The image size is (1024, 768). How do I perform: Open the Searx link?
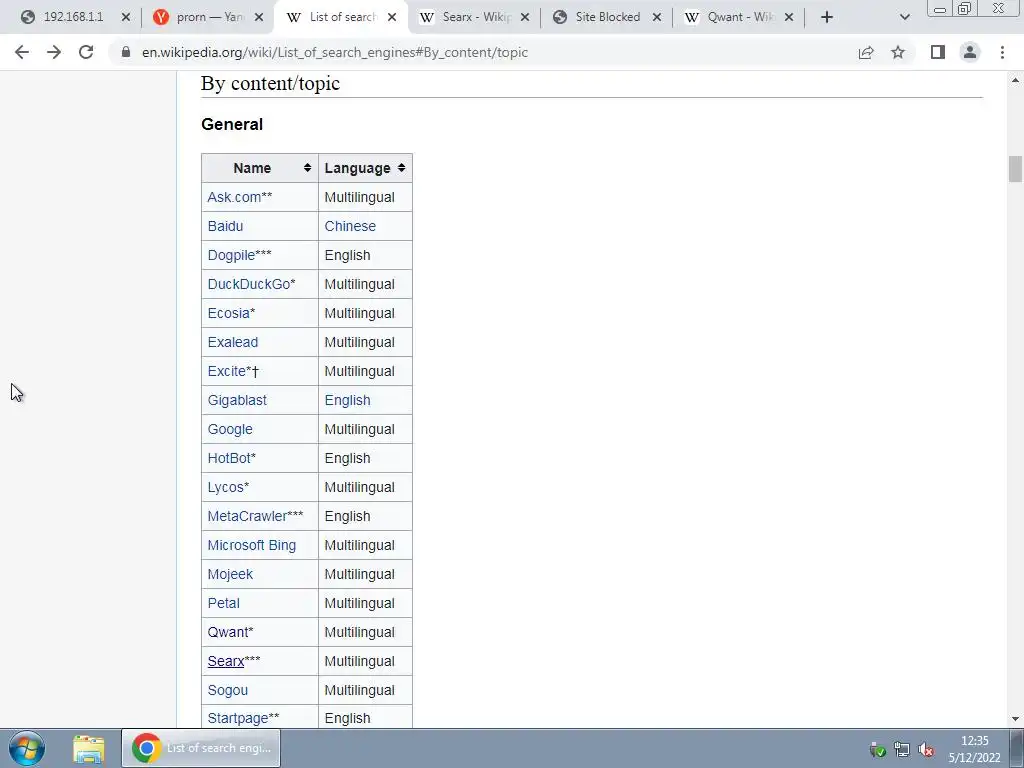coord(226,661)
